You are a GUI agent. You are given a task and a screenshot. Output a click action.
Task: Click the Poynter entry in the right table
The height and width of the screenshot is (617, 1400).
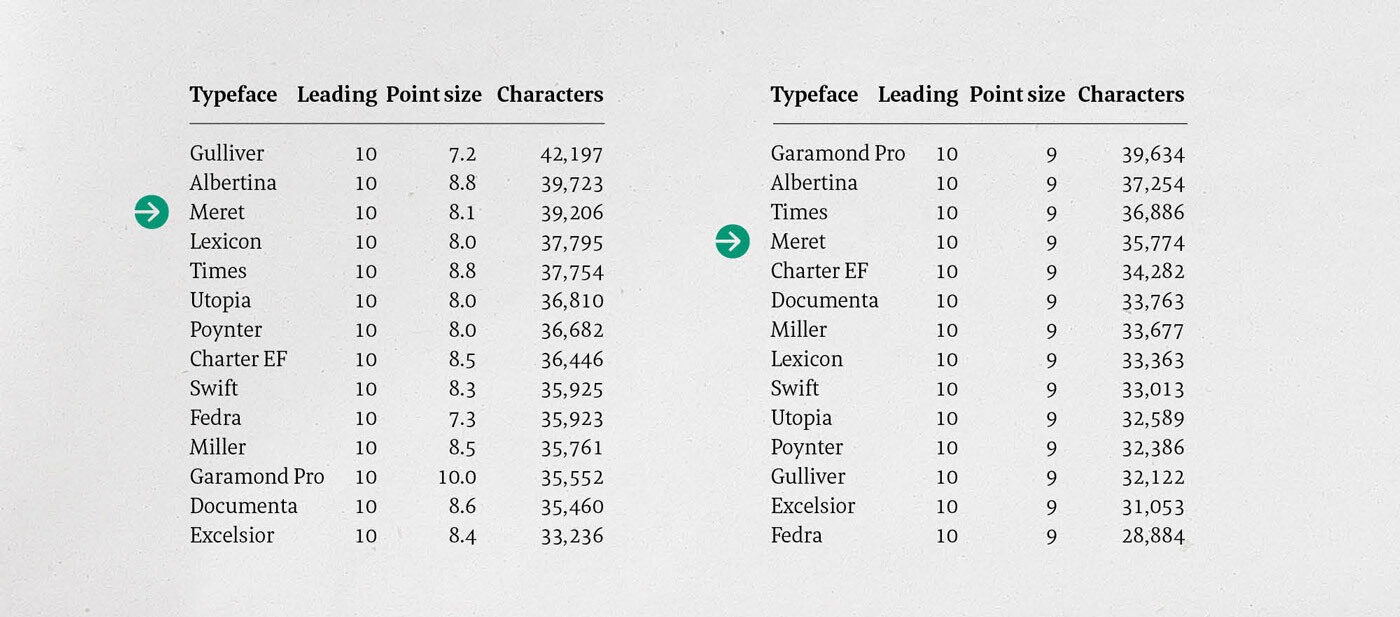807,448
